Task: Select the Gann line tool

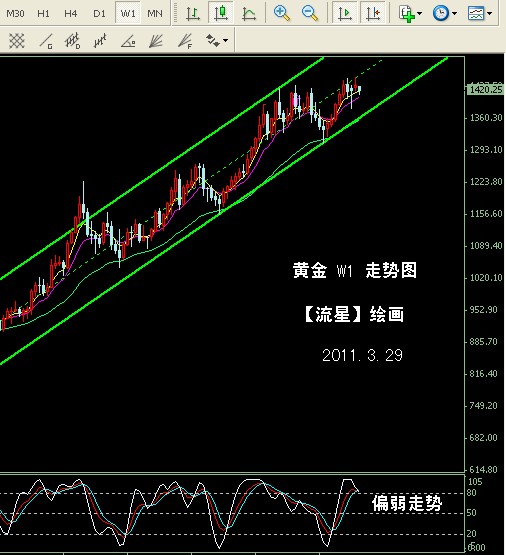Action: tap(46, 41)
